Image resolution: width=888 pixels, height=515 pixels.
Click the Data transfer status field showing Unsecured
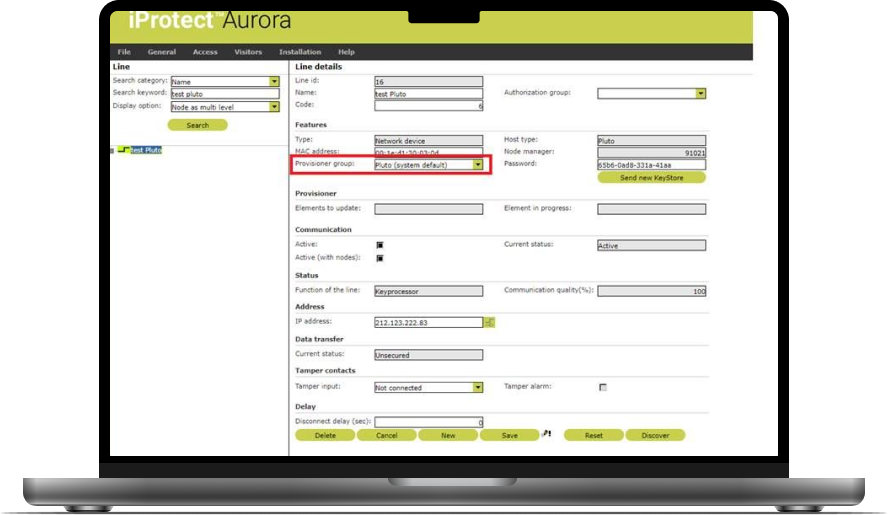pyautogui.click(x=429, y=355)
